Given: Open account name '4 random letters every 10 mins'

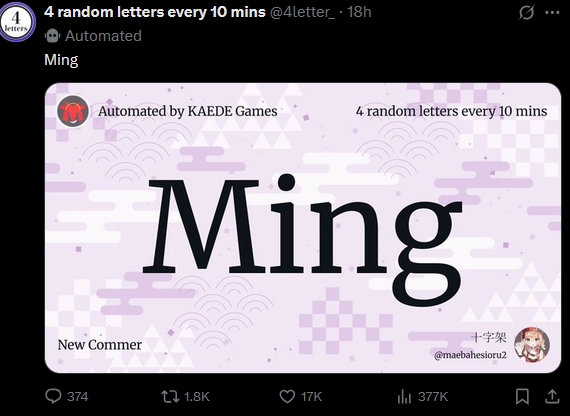Looking at the screenshot, I should (x=155, y=12).
